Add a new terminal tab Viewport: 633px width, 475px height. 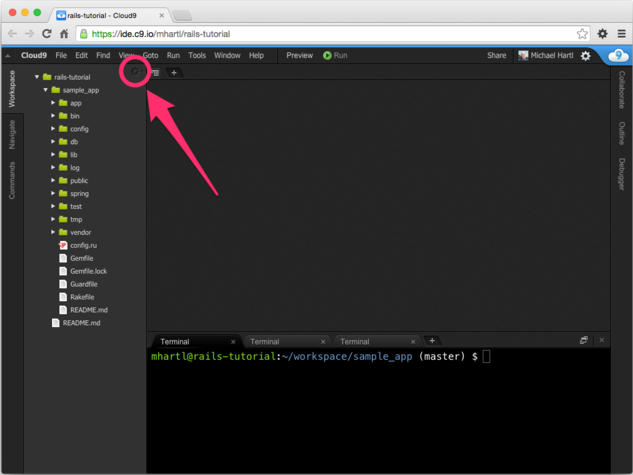[x=432, y=341]
